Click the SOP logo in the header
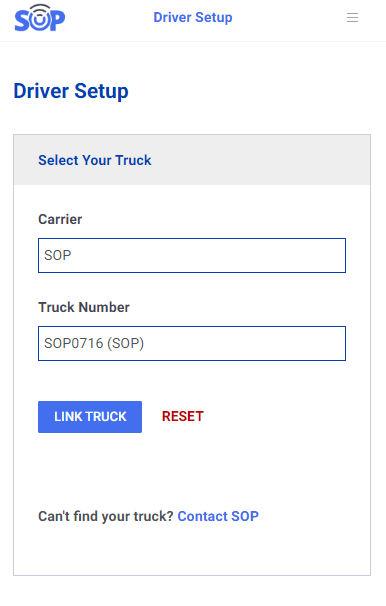386x606 pixels. point(40,18)
